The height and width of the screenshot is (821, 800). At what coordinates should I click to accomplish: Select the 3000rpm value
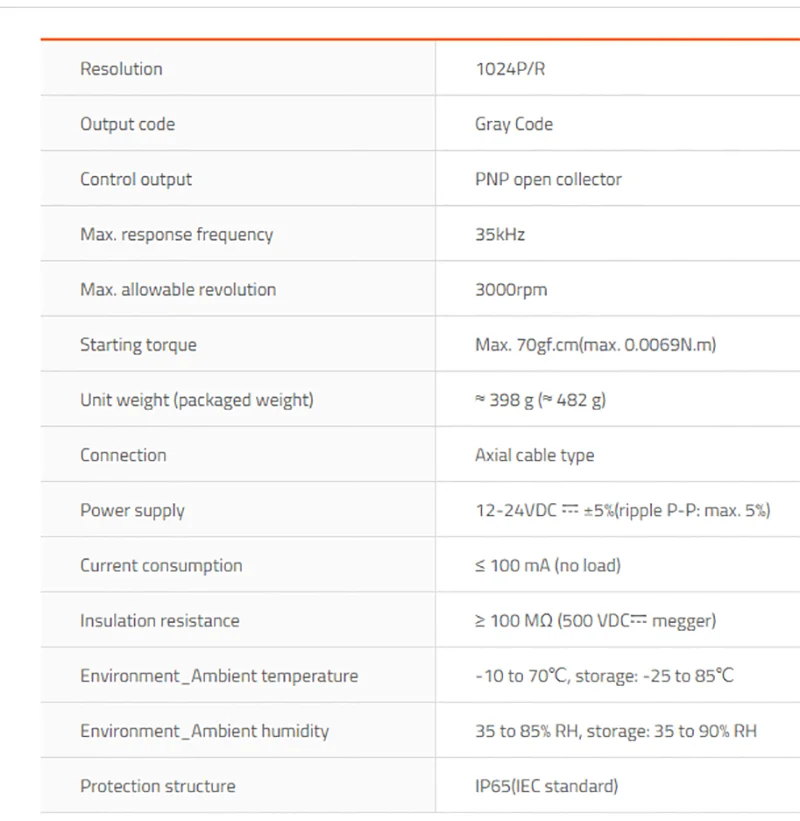point(511,290)
